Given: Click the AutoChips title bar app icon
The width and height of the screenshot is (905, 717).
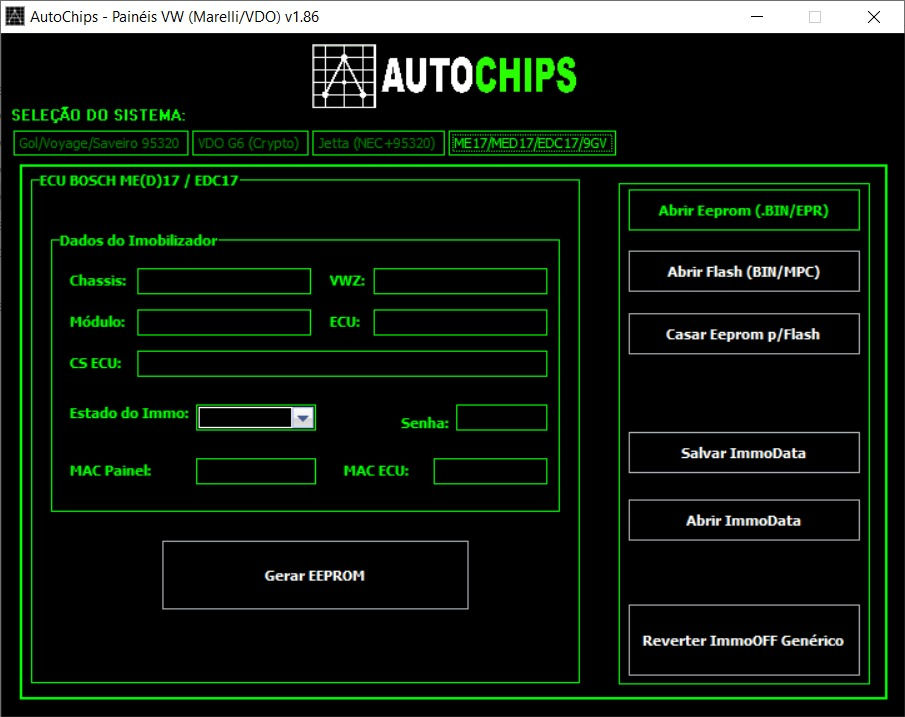Looking at the screenshot, I should pos(15,16).
